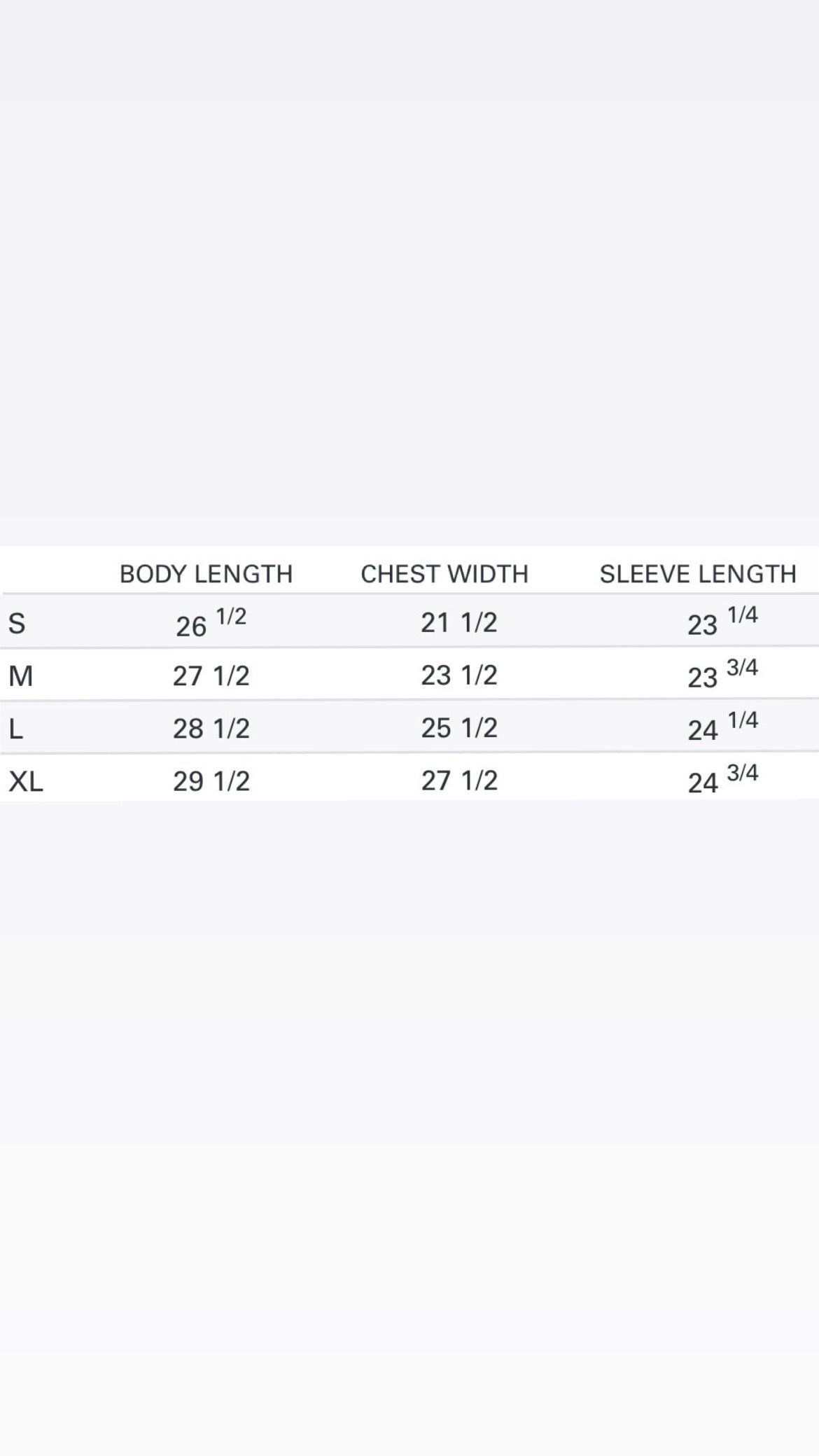Click chest width value 21 1/2

pos(458,622)
